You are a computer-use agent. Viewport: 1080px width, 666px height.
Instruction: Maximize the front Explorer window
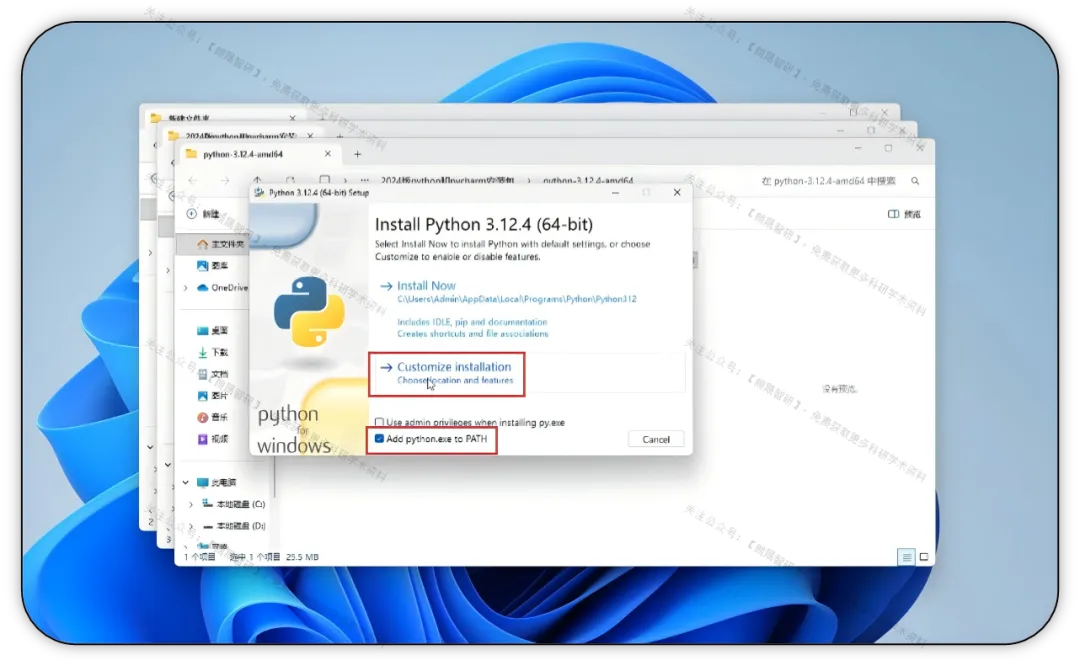click(x=889, y=148)
